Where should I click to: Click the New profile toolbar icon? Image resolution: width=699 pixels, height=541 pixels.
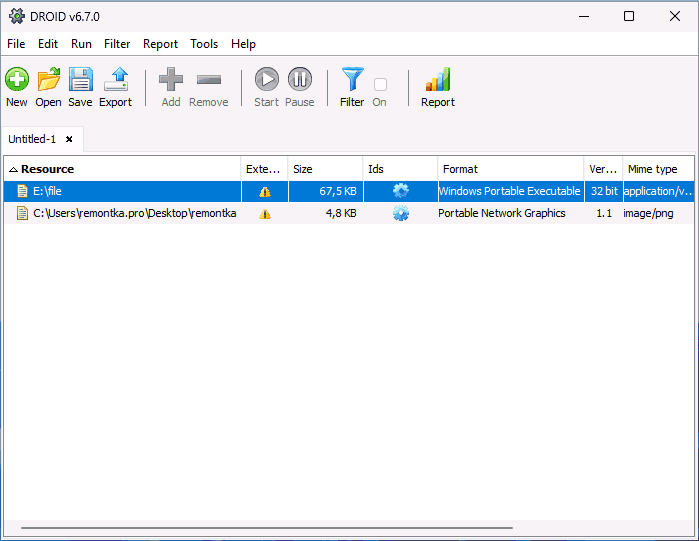pos(17,79)
